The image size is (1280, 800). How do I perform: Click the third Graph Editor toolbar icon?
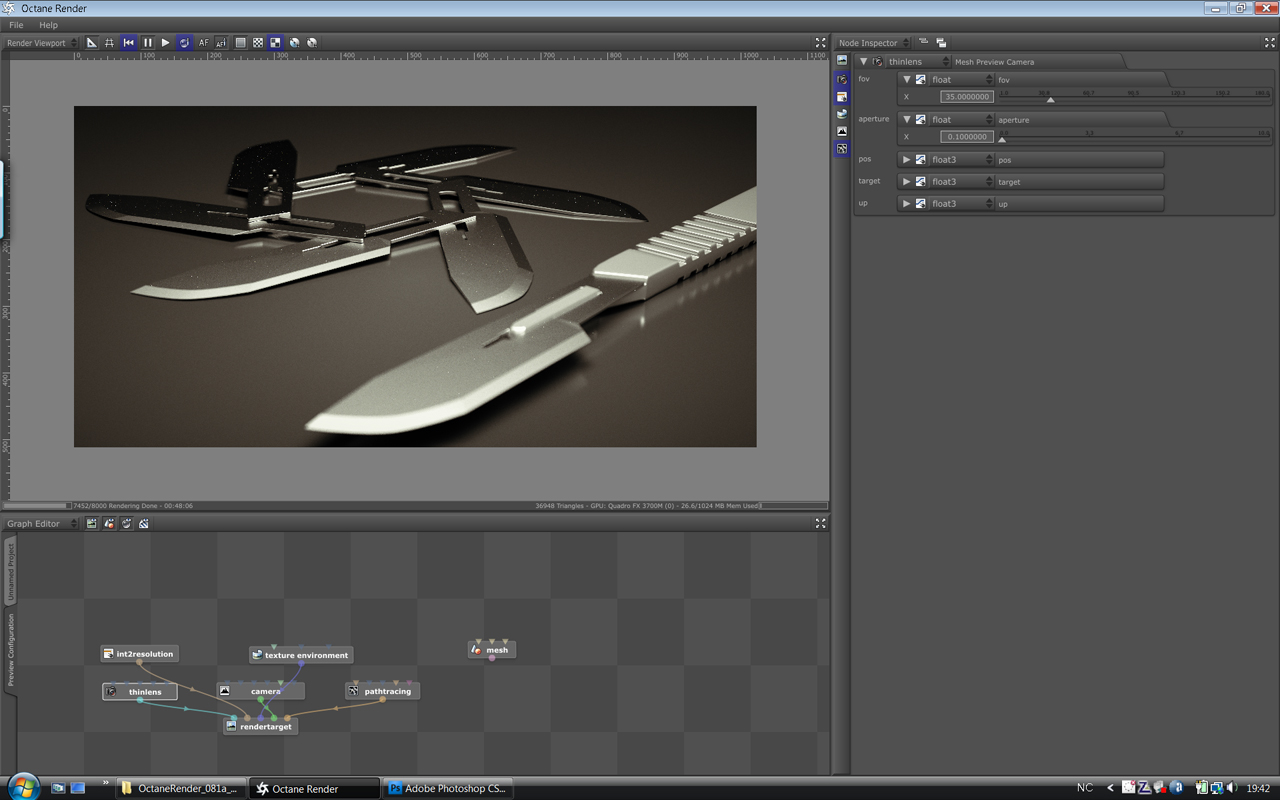point(127,524)
